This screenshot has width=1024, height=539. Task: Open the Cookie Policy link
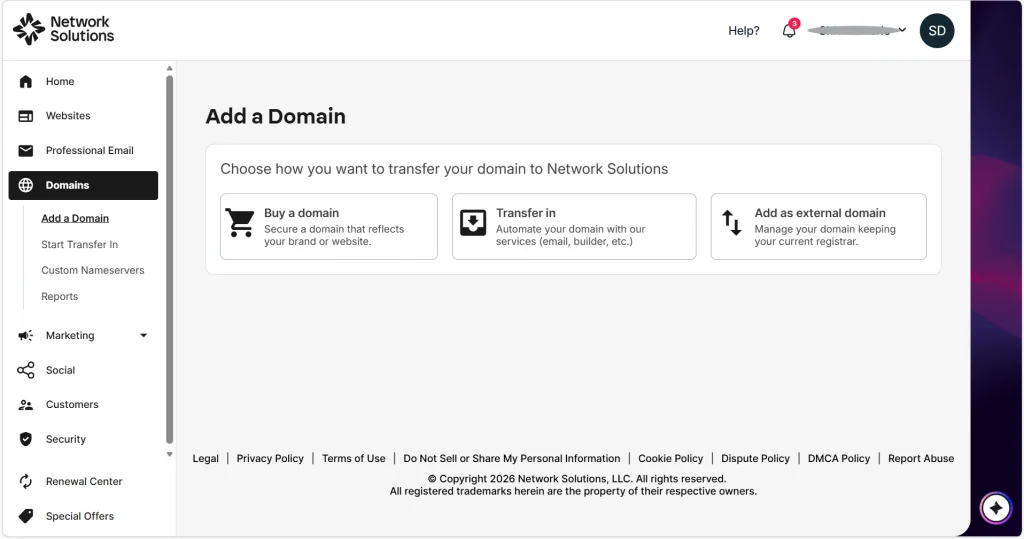(671, 459)
